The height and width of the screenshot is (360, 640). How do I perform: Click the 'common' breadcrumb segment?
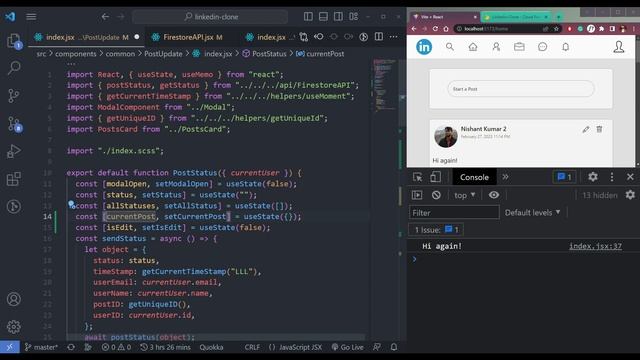point(120,54)
